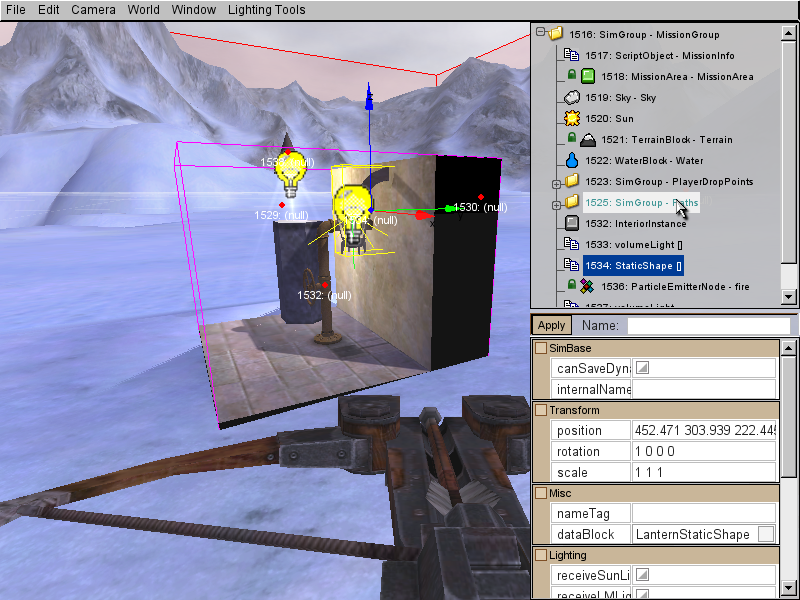Click the position field in Transform
This screenshot has width=800, height=600.
point(703,430)
